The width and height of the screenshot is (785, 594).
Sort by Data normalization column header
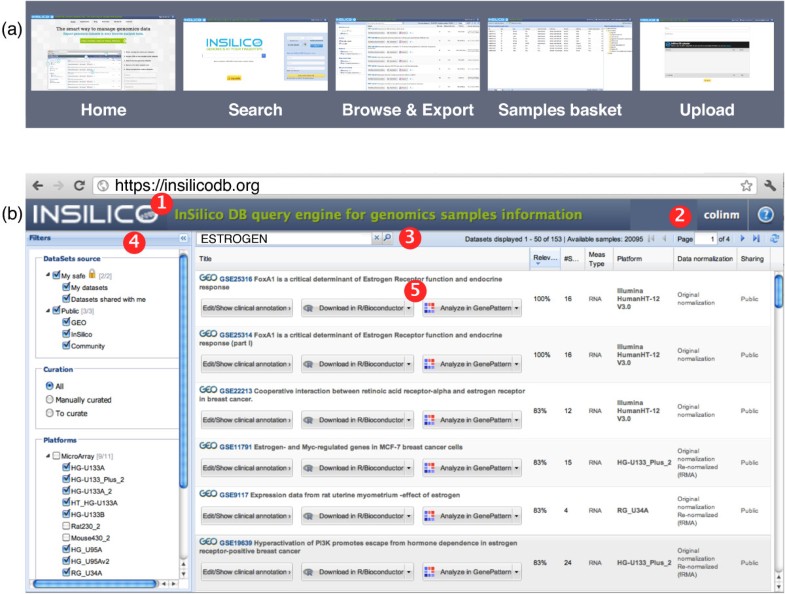click(x=705, y=259)
